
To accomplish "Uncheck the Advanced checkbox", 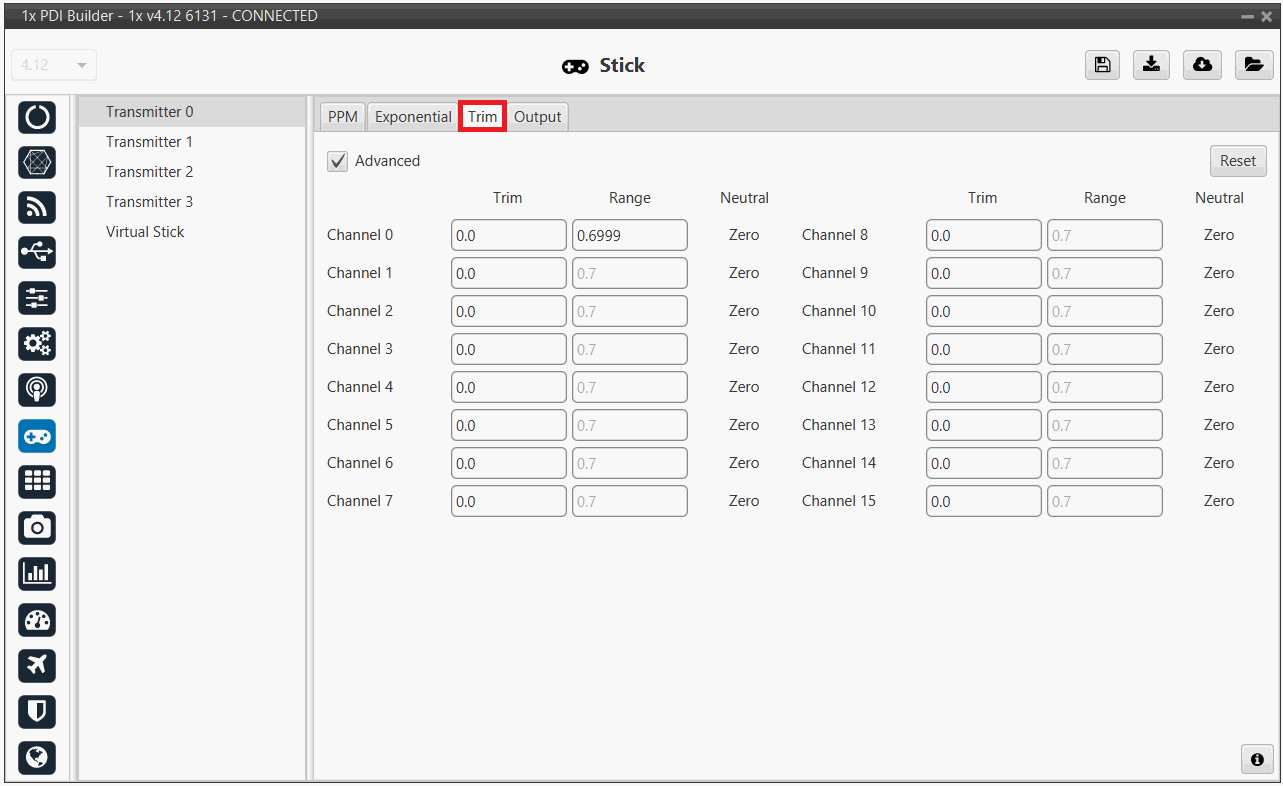I will [338, 161].
